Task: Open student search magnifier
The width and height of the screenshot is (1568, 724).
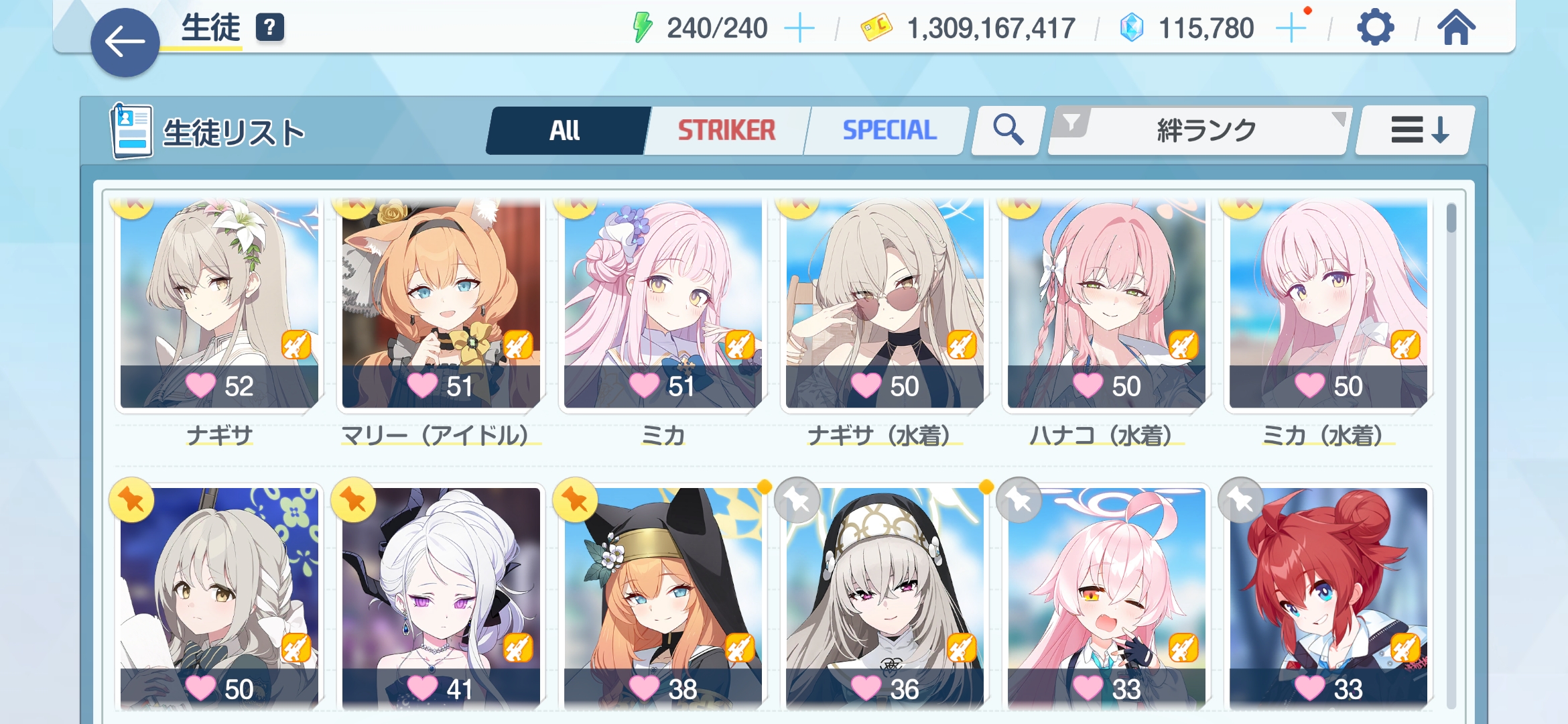Action: point(1008,130)
